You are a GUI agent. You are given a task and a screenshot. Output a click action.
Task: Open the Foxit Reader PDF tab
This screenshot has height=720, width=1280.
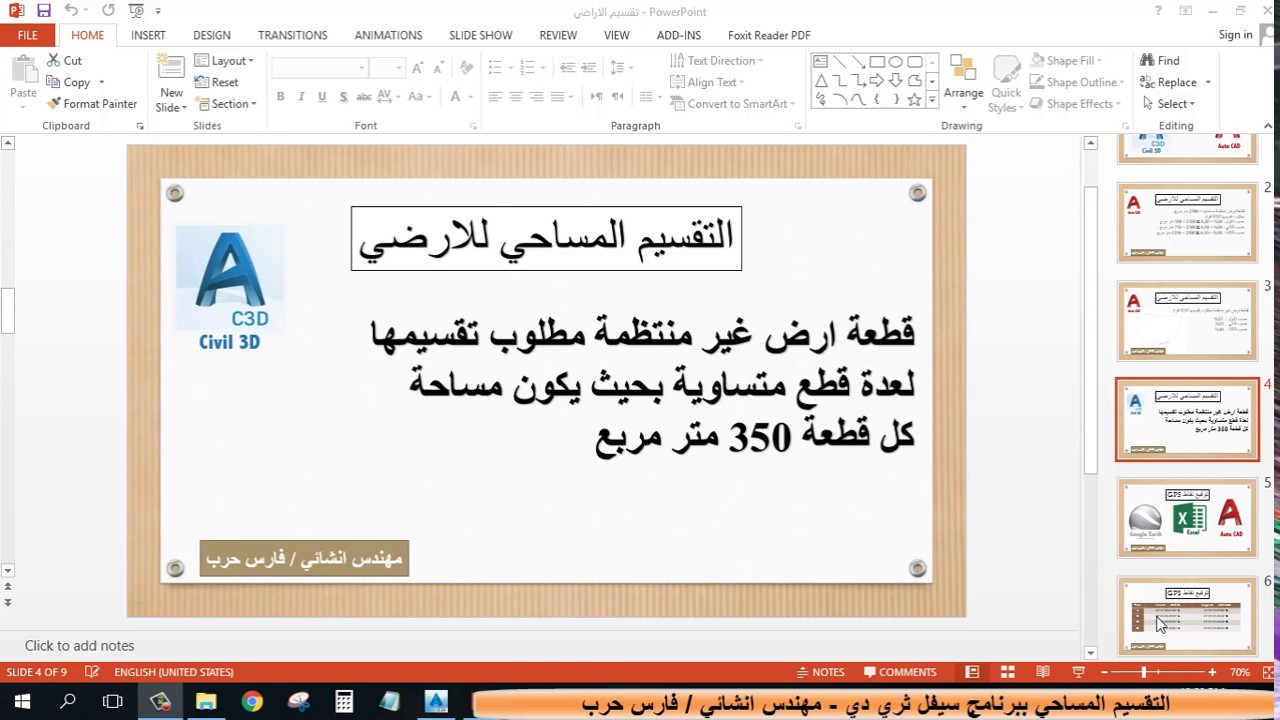coord(769,35)
